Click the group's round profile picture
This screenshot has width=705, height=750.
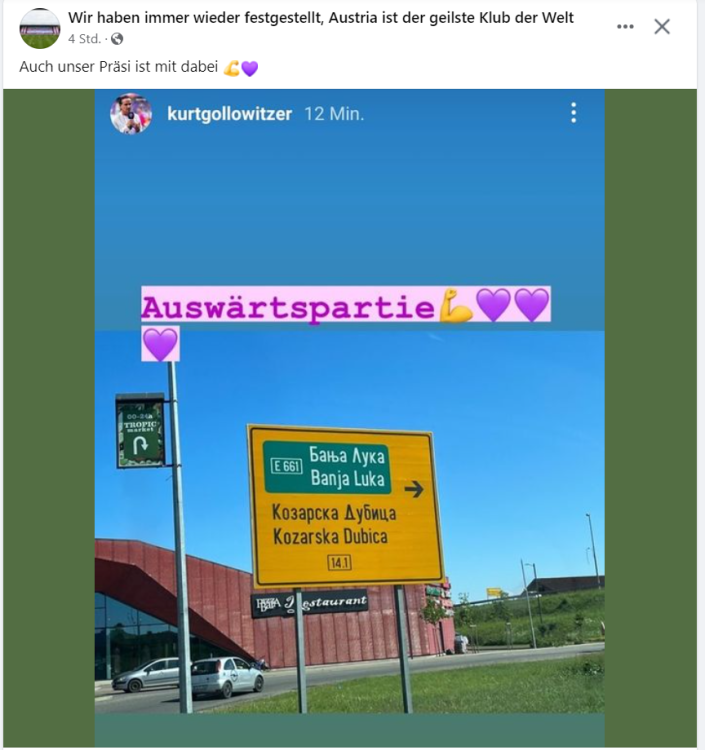(x=40, y=28)
